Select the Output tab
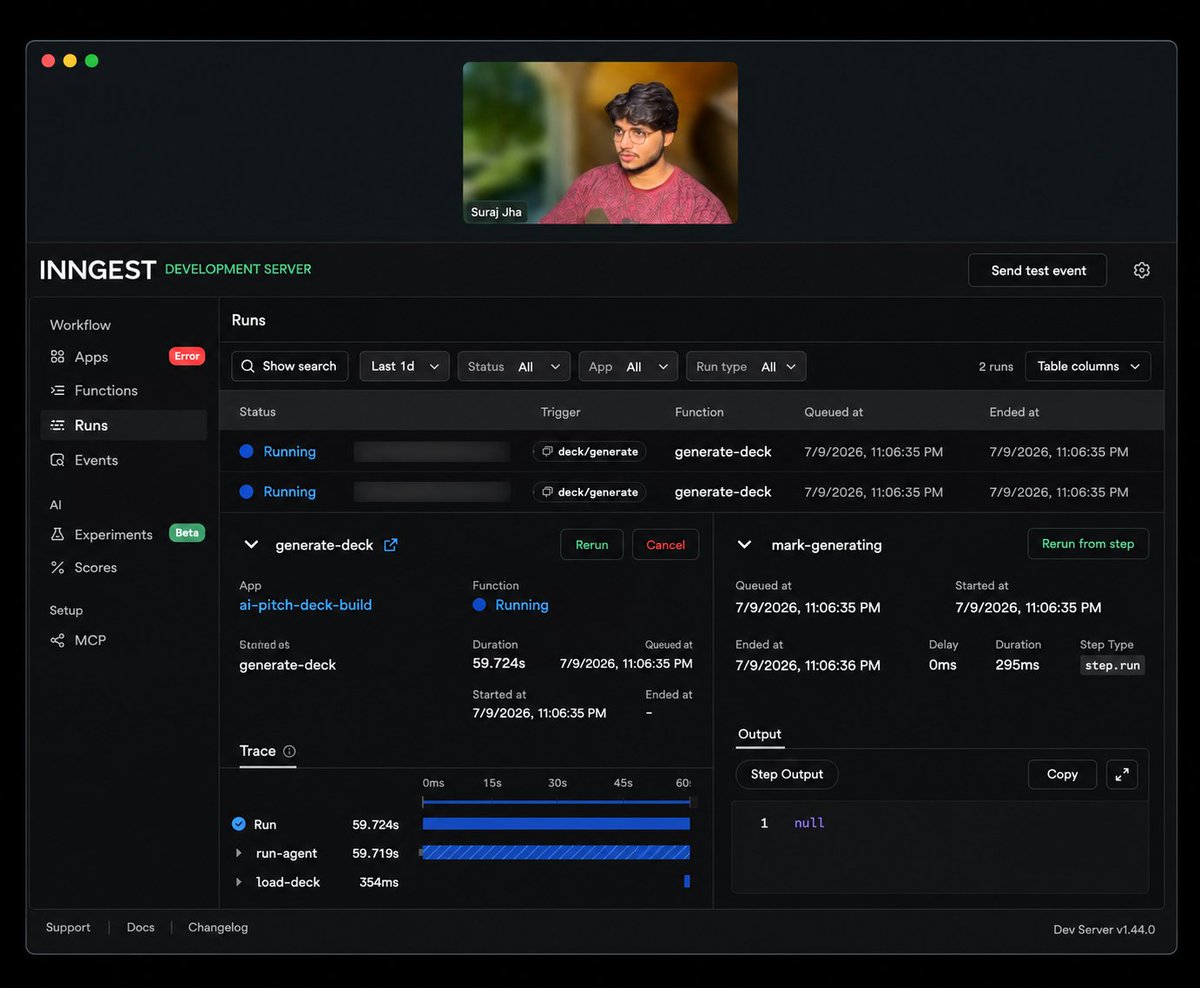The image size is (1200, 988). 759,734
